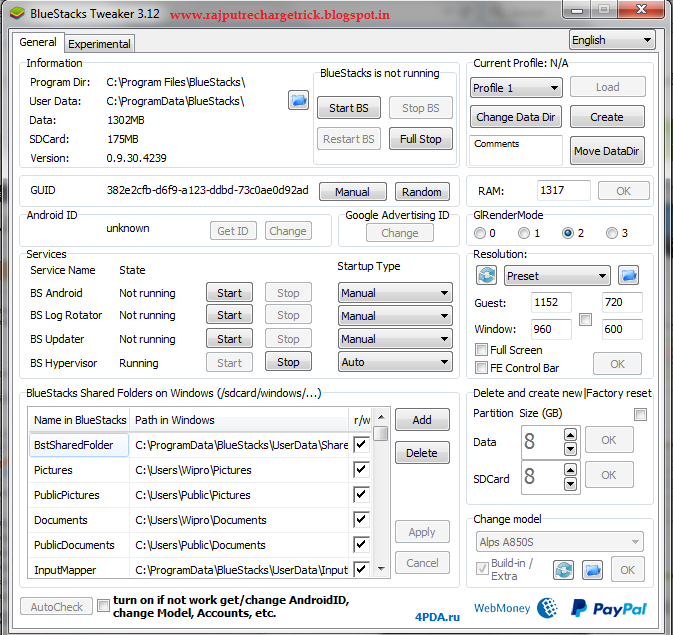Click the Window height field 600
This screenshot has height=635, width=673.
pos(622,329)
